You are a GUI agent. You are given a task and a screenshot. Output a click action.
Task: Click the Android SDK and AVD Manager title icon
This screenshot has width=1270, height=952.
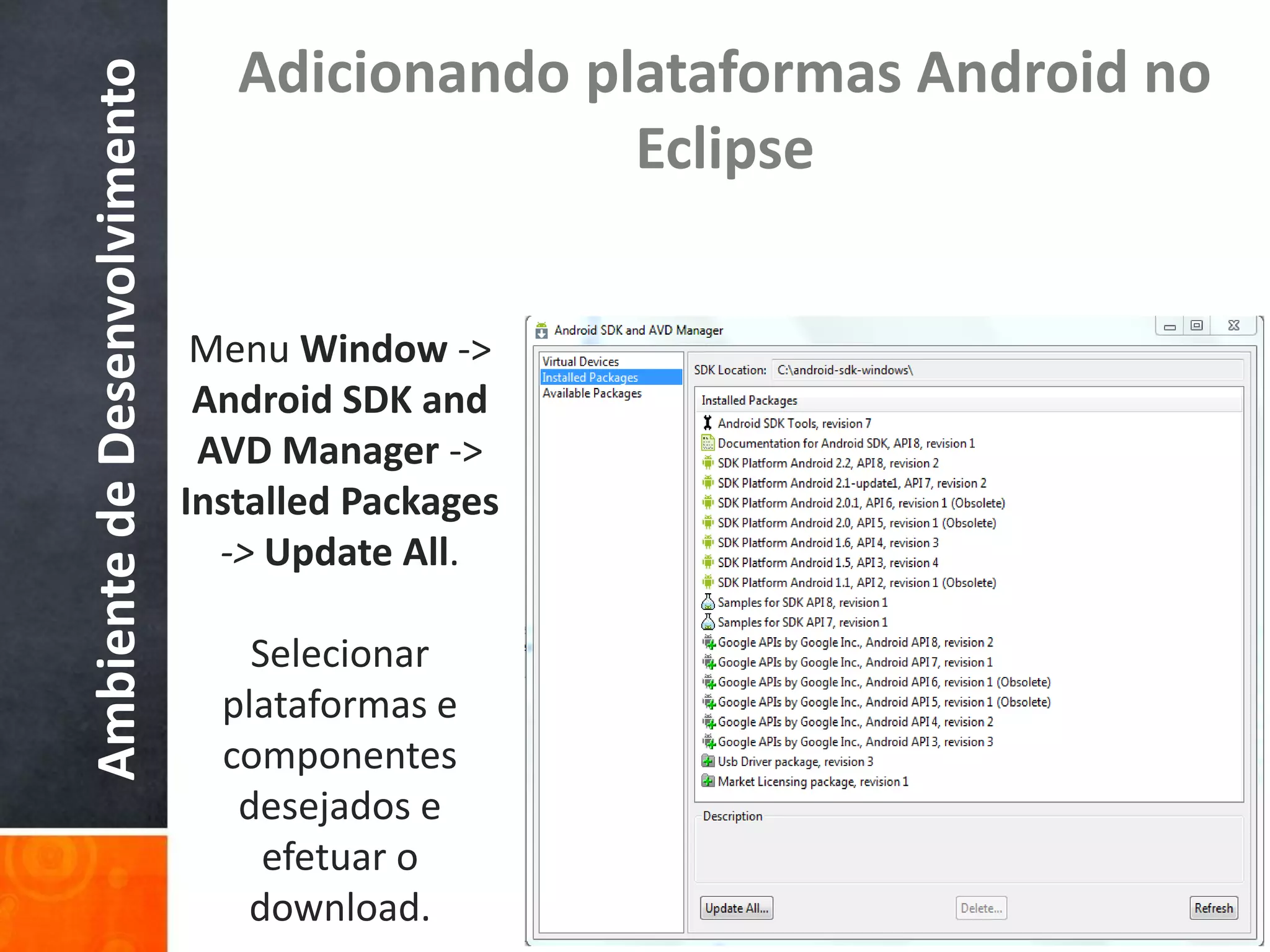(541, 330)
